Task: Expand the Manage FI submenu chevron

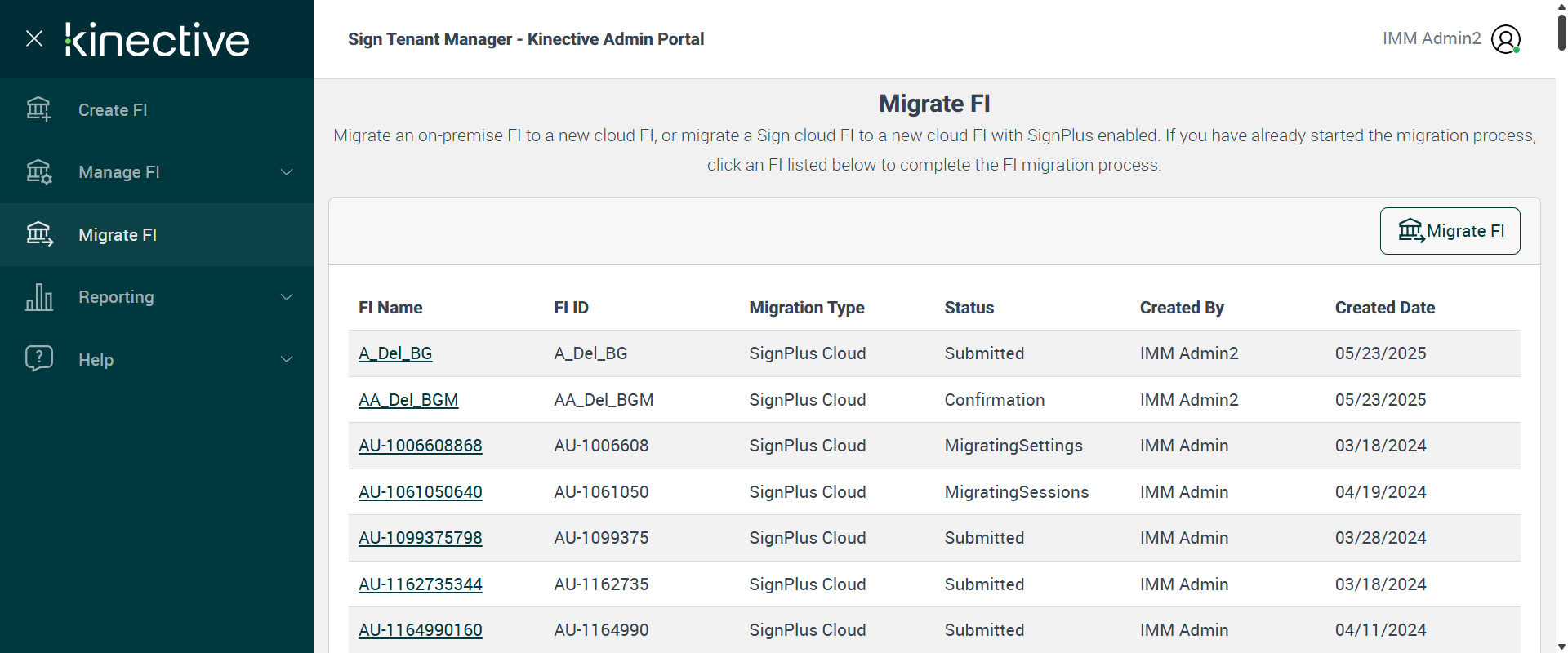Action: (x=287, y=172)
